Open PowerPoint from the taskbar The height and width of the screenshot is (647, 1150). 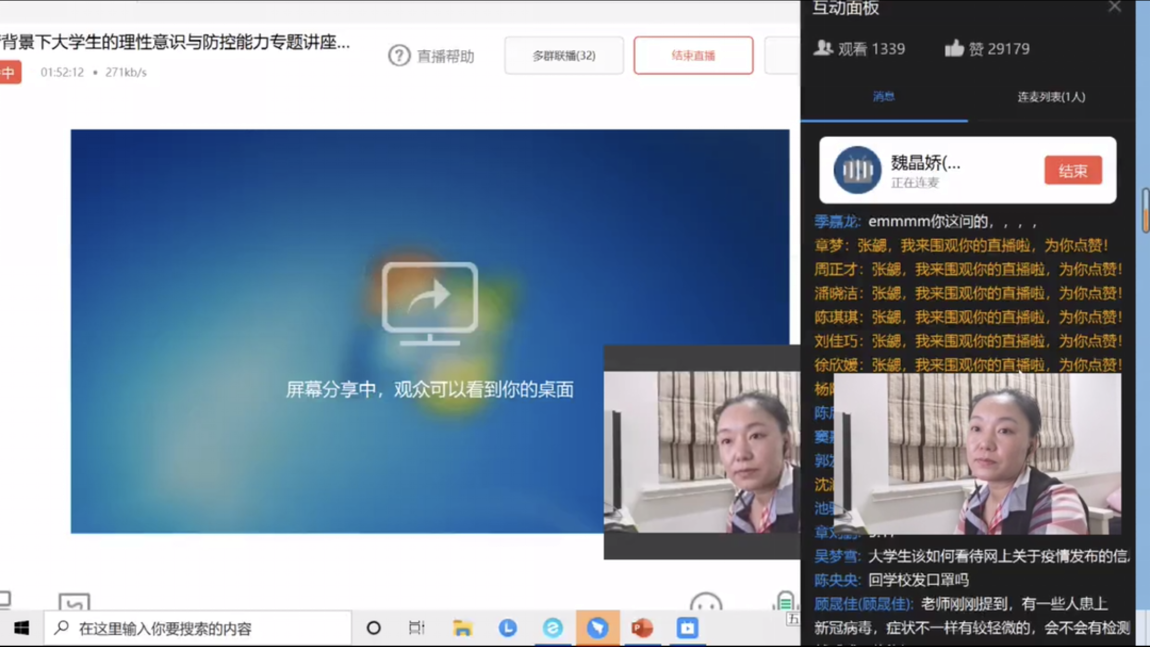point(642,628)
